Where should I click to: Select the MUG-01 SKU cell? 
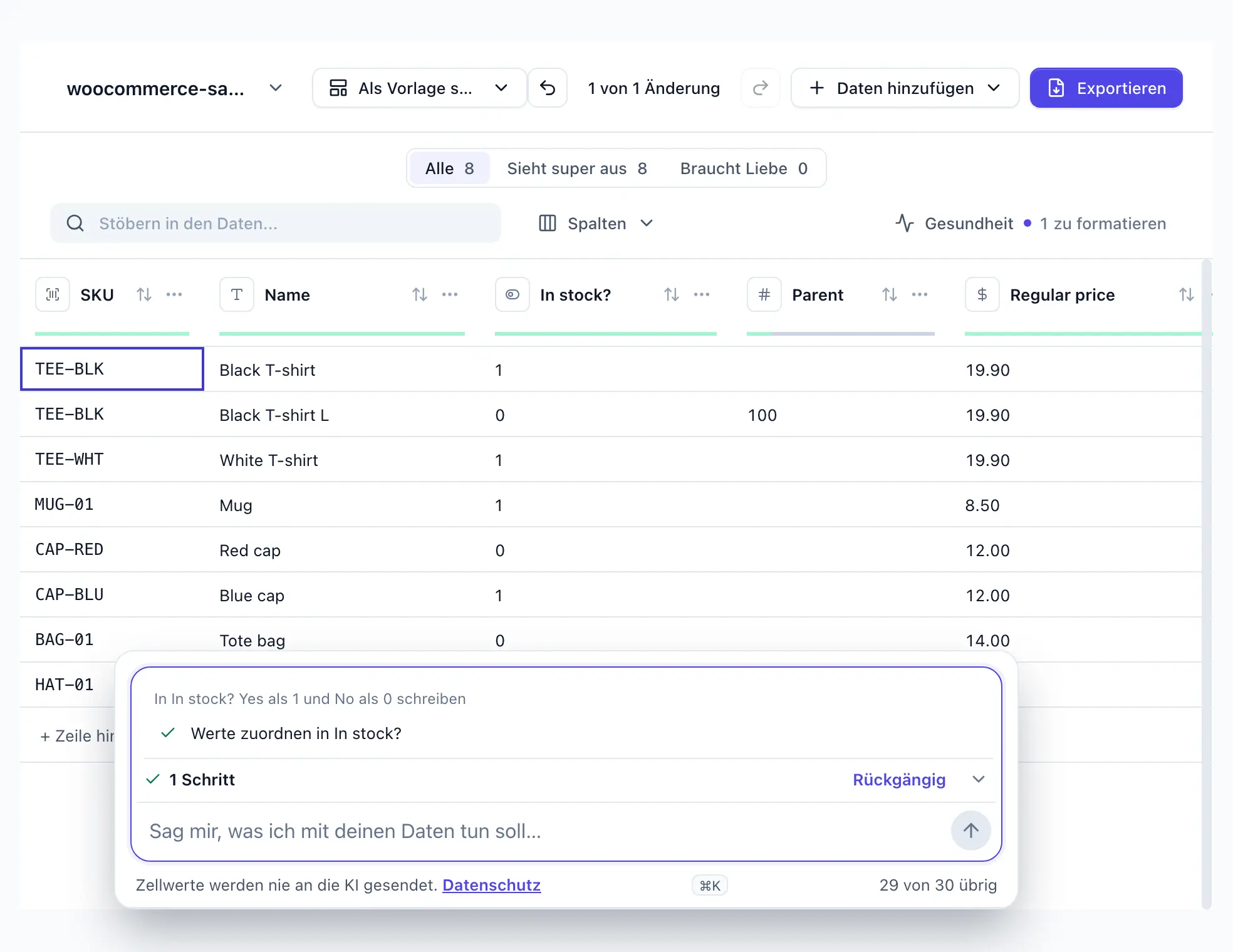[x=113, y=504]
